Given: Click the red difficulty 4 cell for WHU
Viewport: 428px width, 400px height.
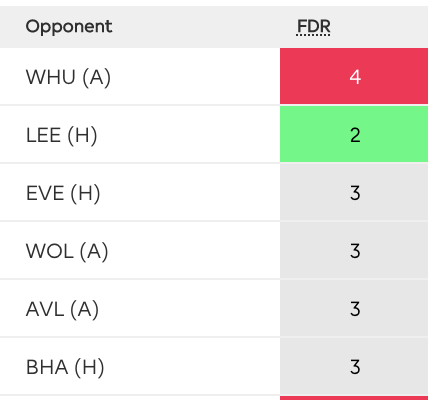Looking at the screenshot, I should pyautogui.click(x=354, y=76).
